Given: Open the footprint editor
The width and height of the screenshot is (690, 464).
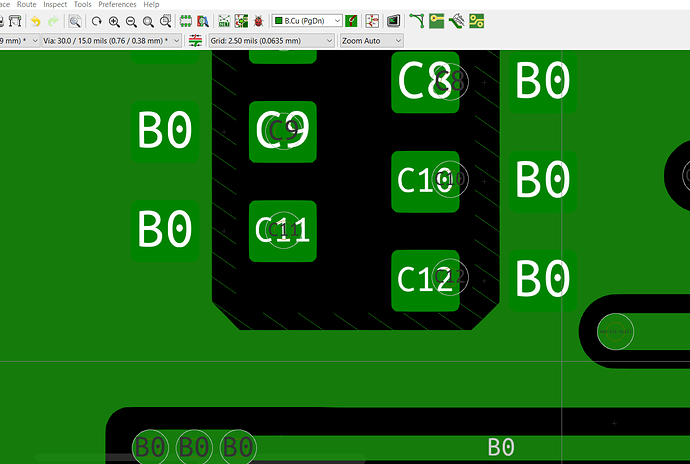Looking at the screenshot, I should point(186,21).
